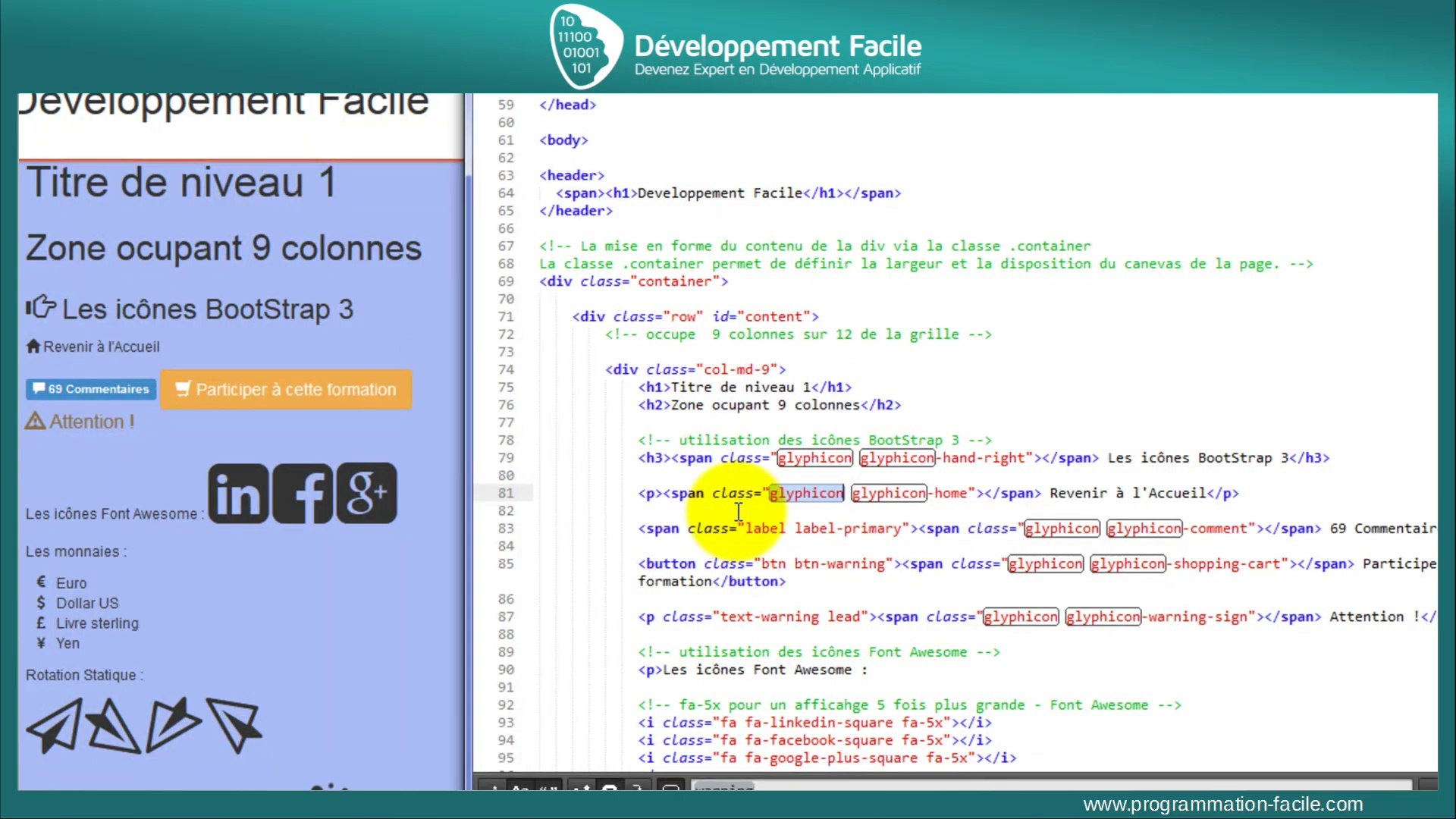The width and height of the screenshot is (1456, 819).
Task: Click the Dollar currency symbol icon
Action: click(41, 602)
